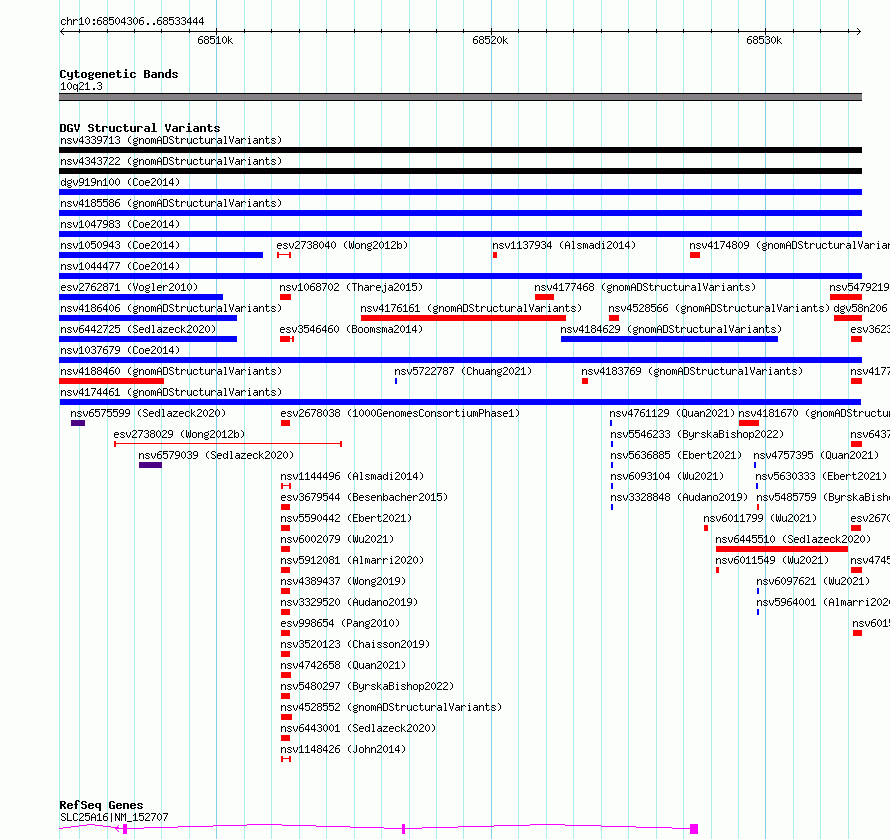Image resolution: width=890 pixels, height=839 pixels.
Task: Click nsv4528566 gnomADStructuralVariants label
Action: tap(719, 308)
